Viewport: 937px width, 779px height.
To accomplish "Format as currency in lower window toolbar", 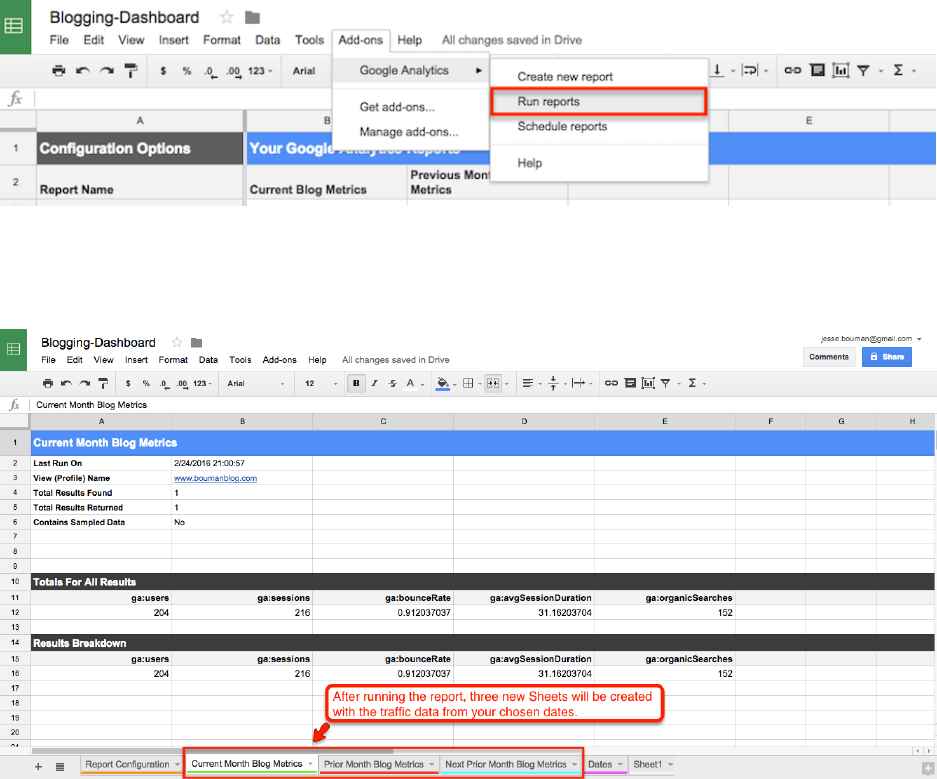I will [x=128, y=384].
